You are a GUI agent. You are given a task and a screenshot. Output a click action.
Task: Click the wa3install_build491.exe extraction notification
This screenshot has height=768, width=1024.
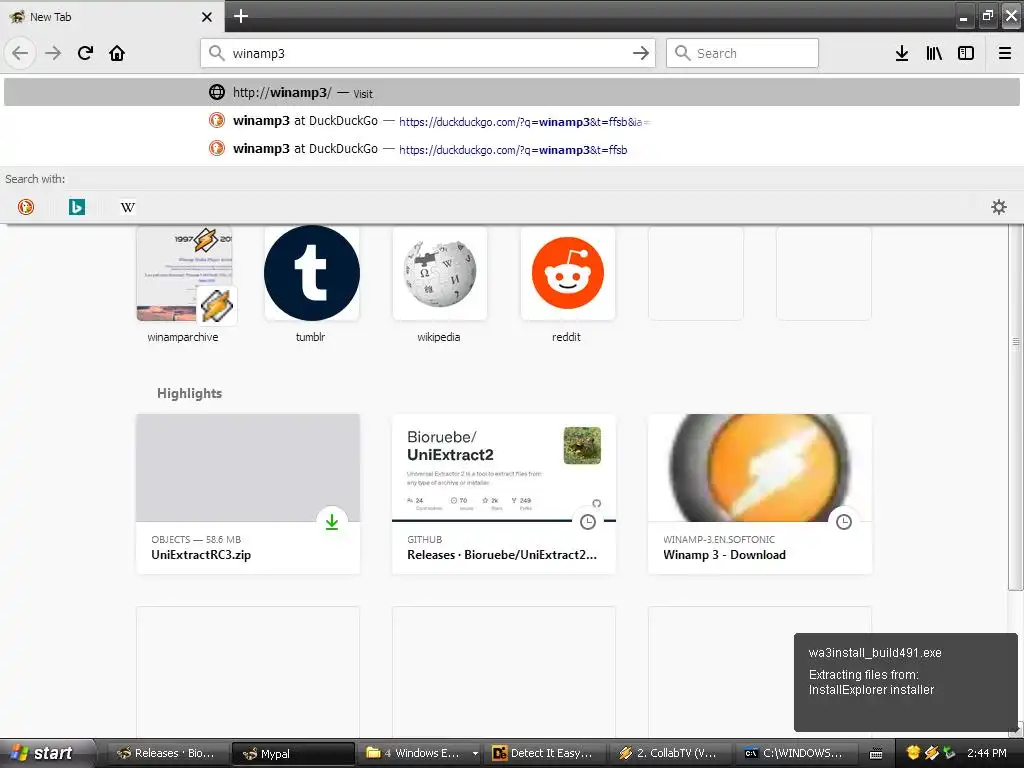(905, 682)
